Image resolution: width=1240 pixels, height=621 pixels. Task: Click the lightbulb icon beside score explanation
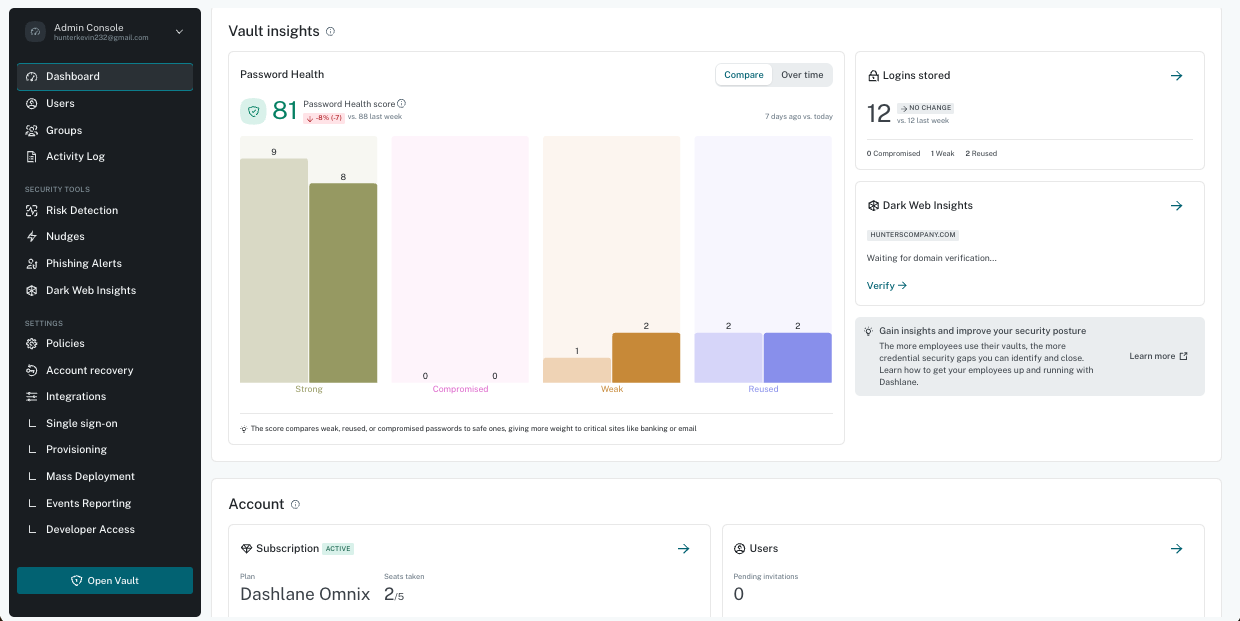(244, 428)
